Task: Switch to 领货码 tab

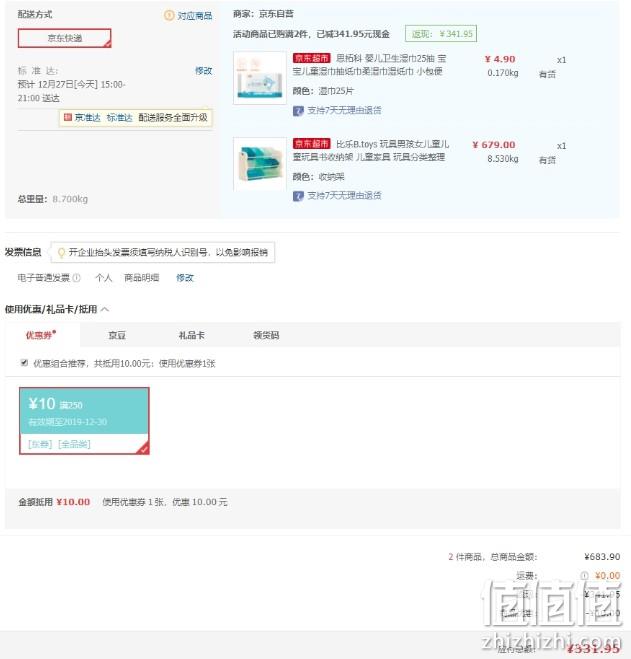Action: tap(266, 335)
